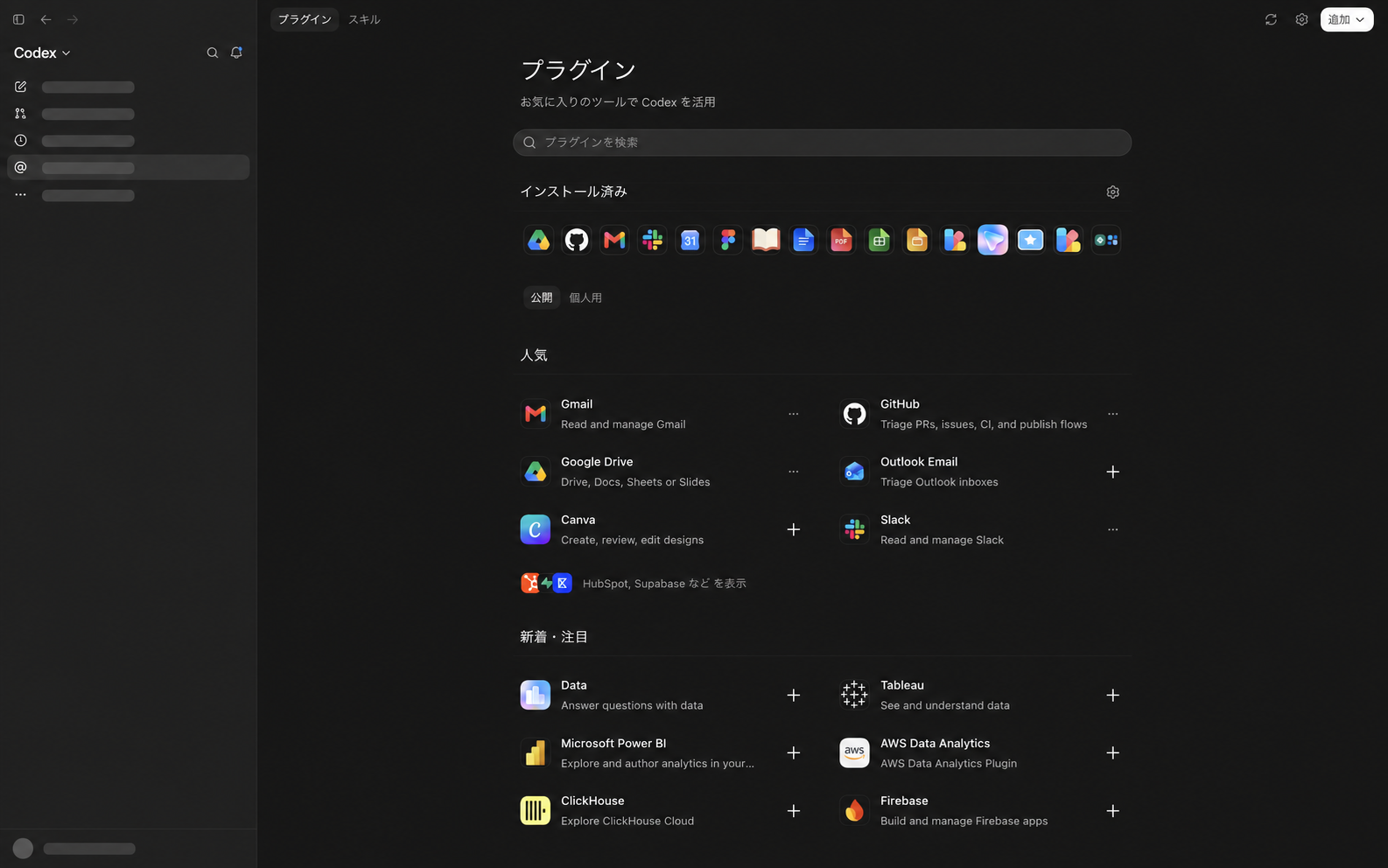The image size is (1388, 868).
Task: Click the sidebar search icon
Action: [212, 53]
